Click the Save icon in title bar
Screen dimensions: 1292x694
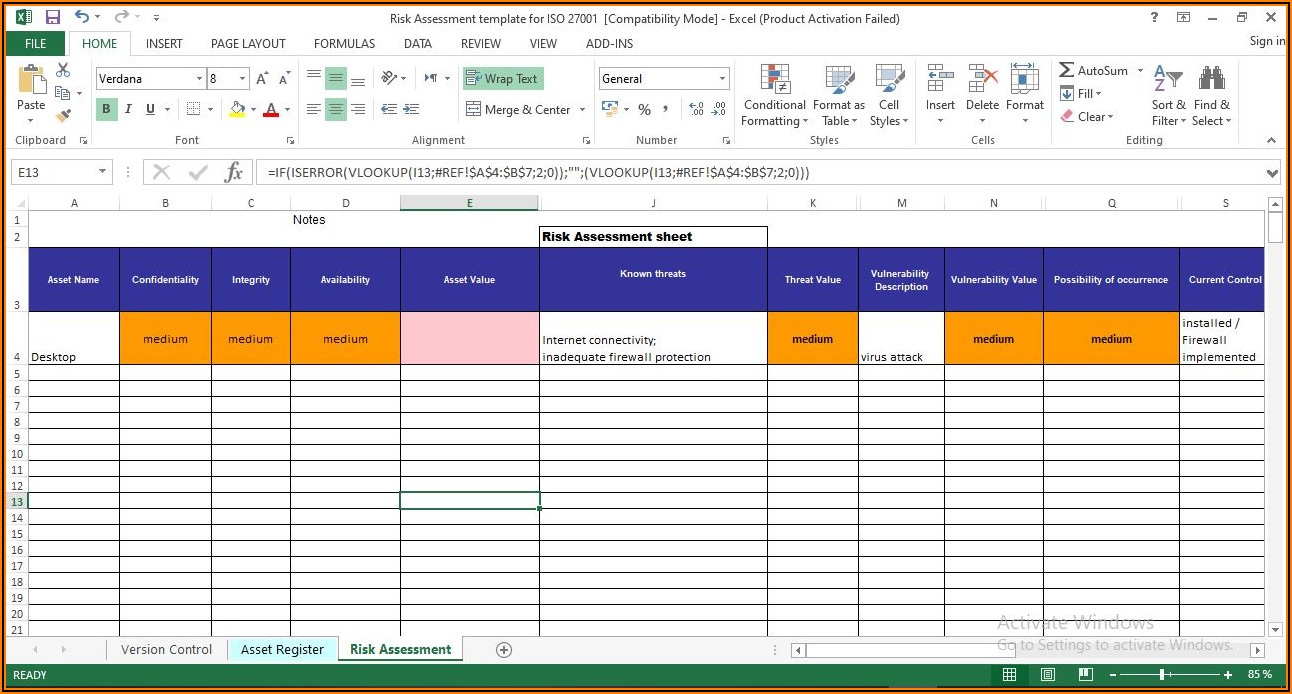click(52, 18)
